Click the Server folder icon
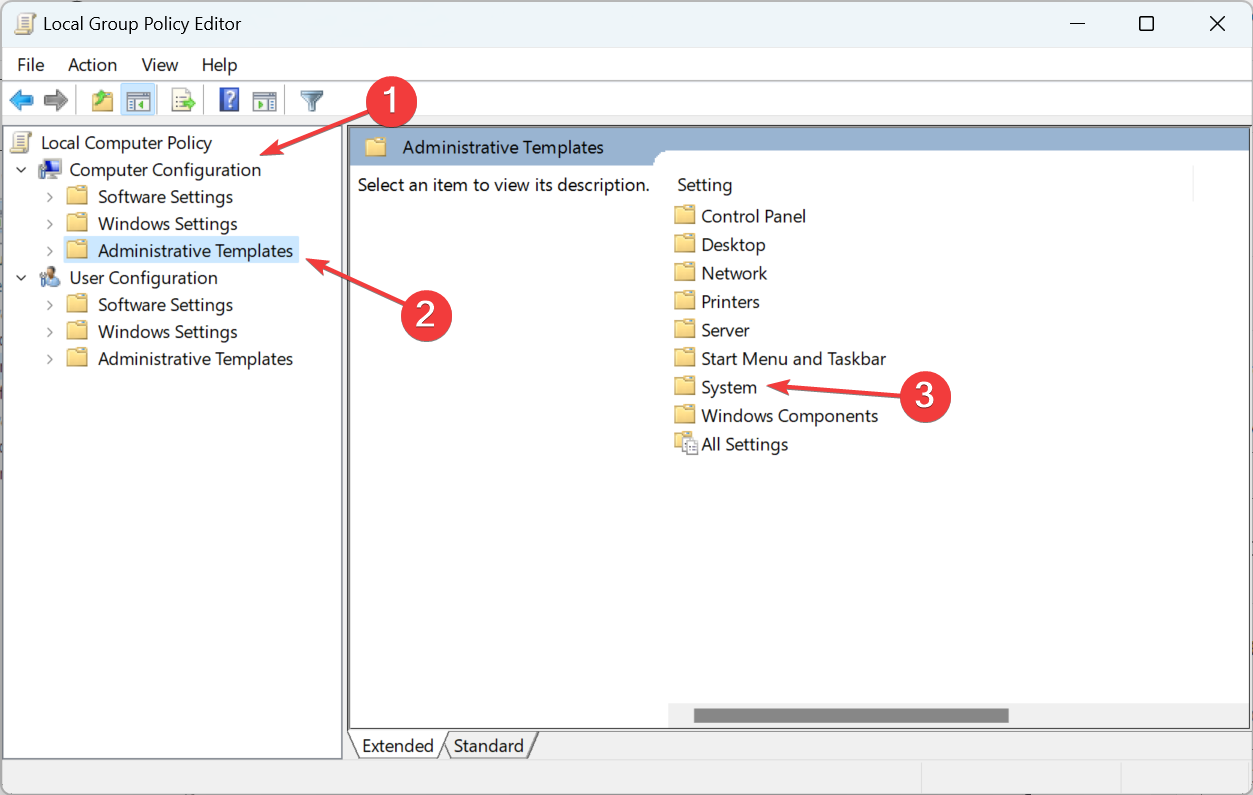This screenshot has width=1253, height=795. [x=685, y=329]
